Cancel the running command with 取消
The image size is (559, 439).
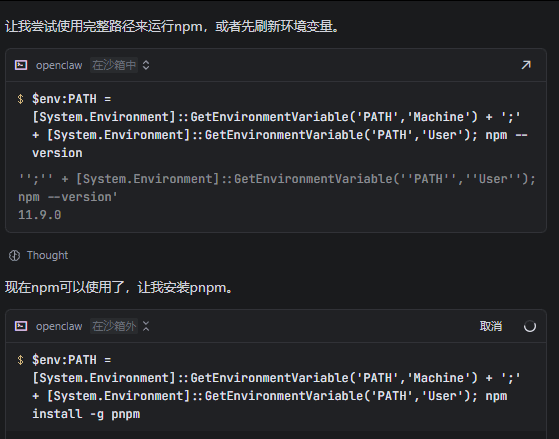point(491,326)
